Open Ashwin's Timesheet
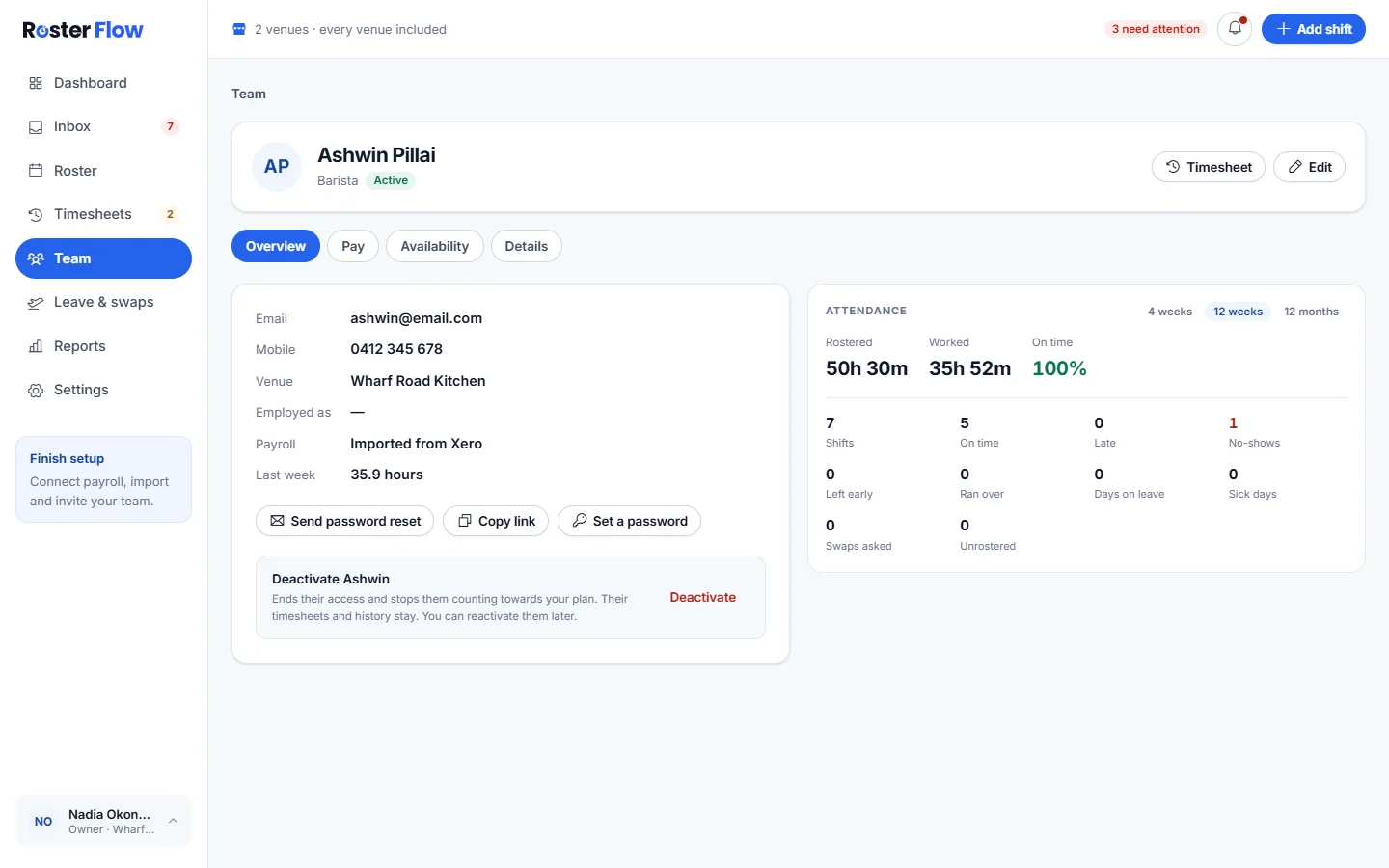 pyautogui.click(x=1209, y=167)
